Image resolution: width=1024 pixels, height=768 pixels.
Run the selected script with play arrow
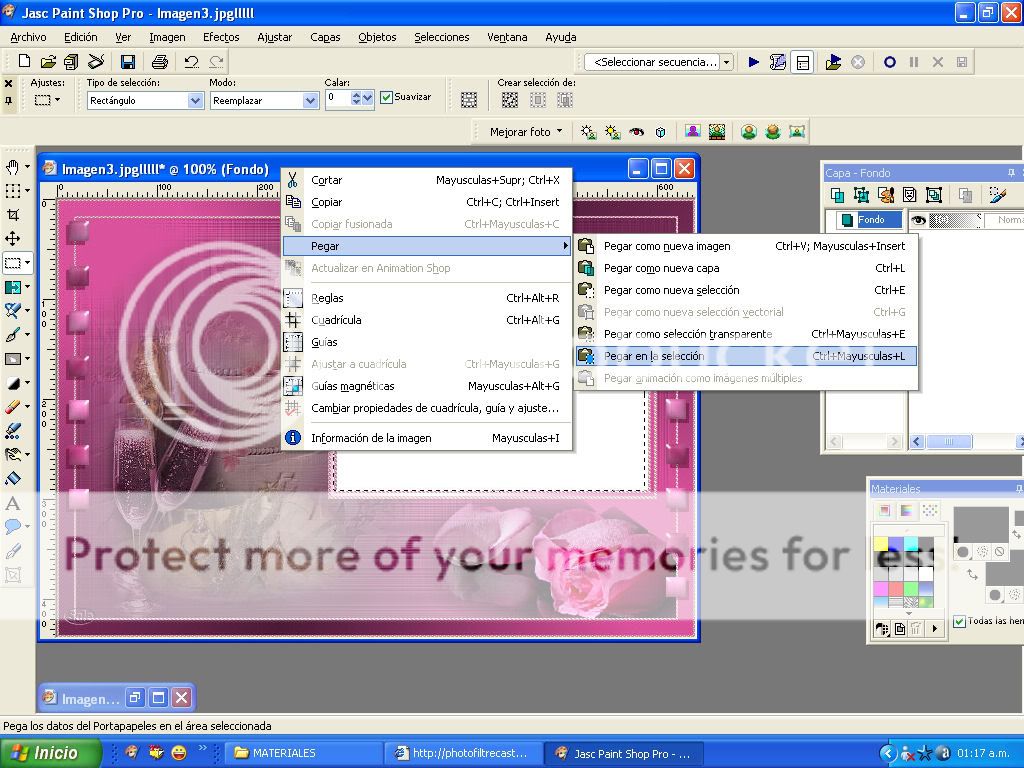[754, 62]
